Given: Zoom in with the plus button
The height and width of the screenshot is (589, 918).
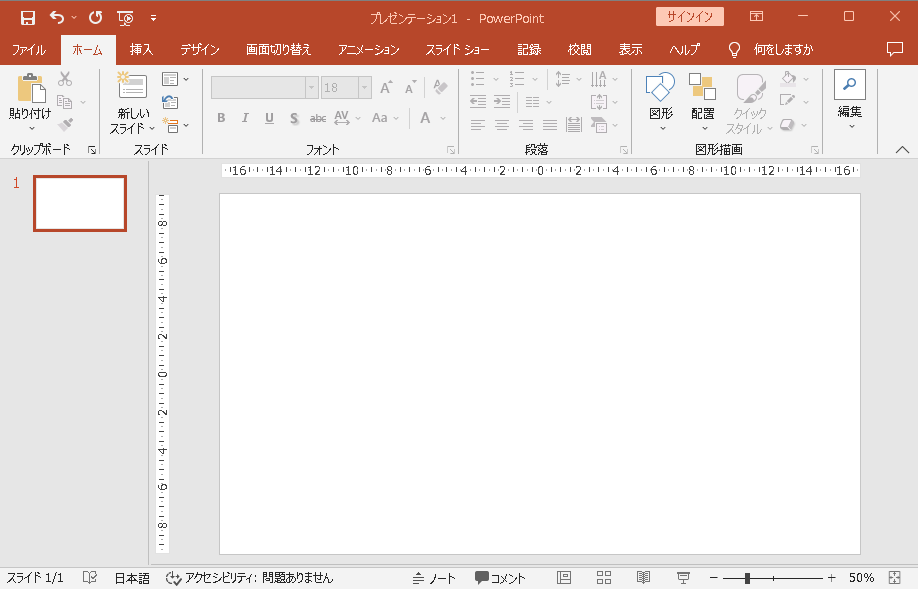Looking at the screenshot, I should (x=831, y=578).
